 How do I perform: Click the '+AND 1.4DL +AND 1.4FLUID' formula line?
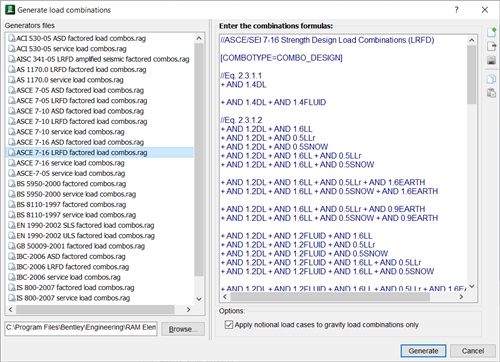tap(273, 102)
